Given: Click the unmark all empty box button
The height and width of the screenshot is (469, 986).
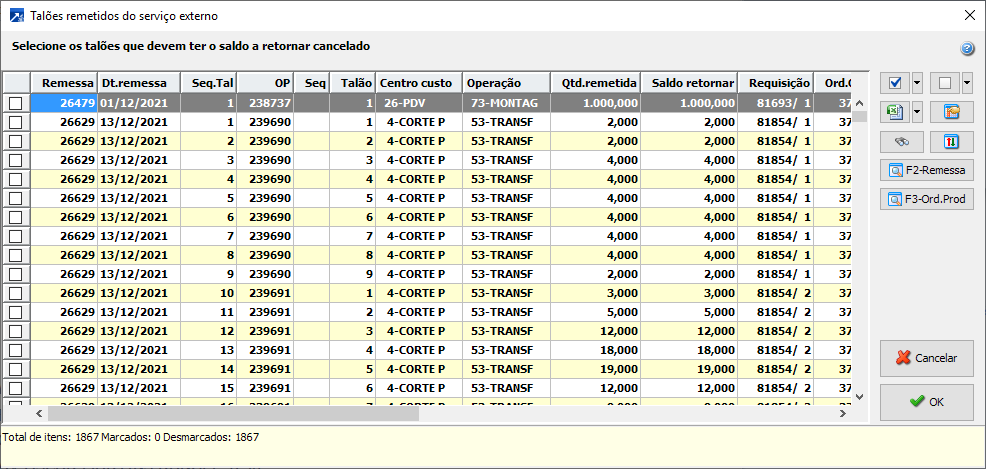Looking at the screenshot, I should coord(944,83).
